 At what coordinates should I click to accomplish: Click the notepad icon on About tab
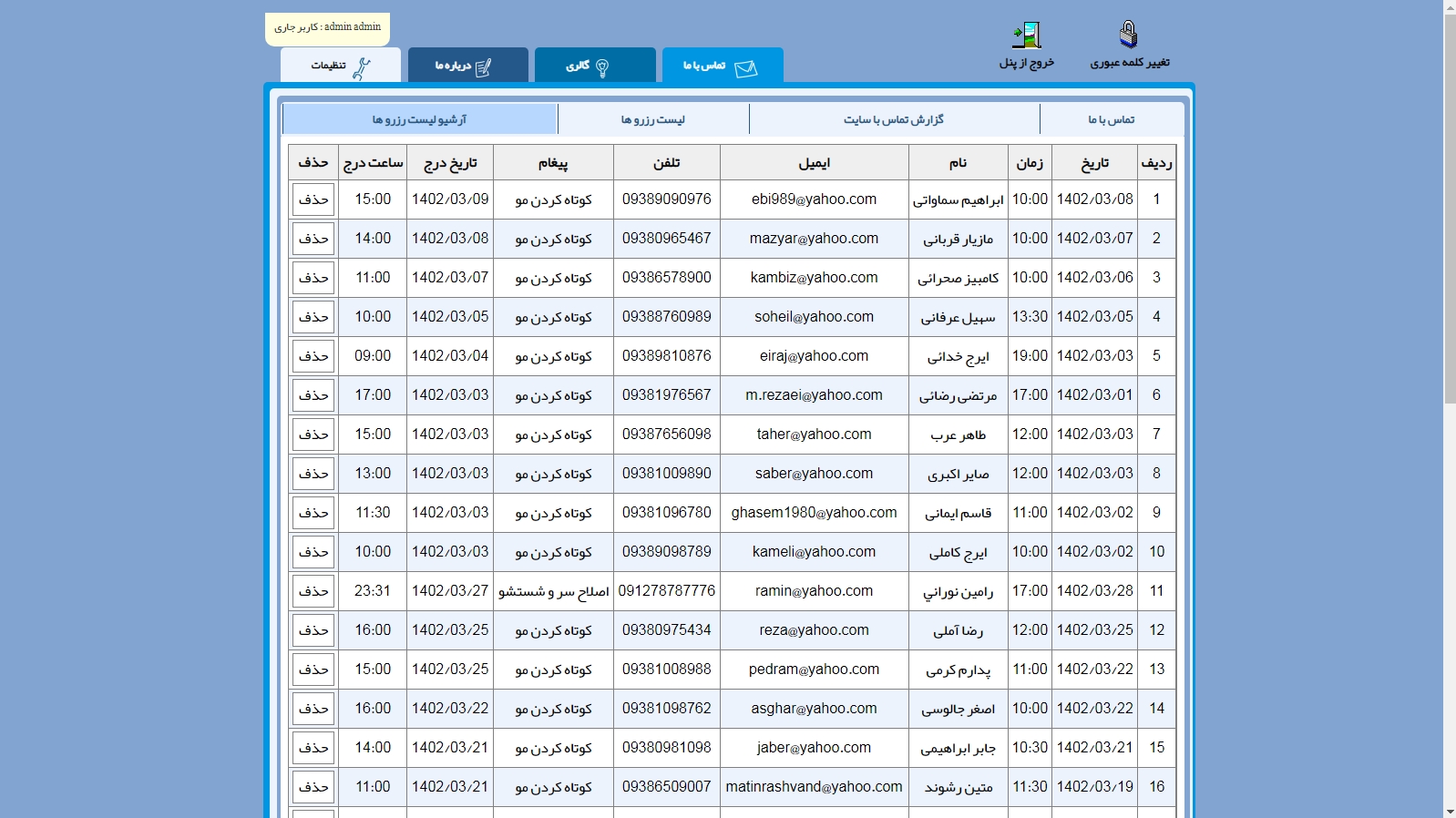click(x=483, y=67)
